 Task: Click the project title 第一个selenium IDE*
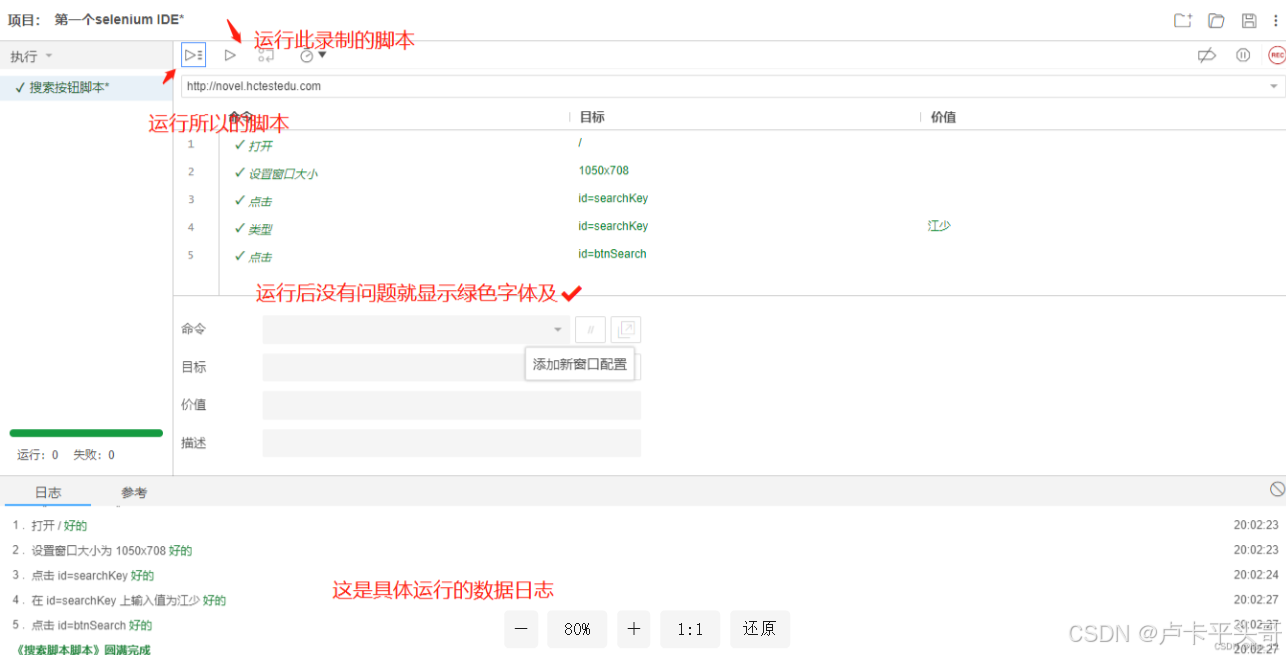tap(119, 20)
